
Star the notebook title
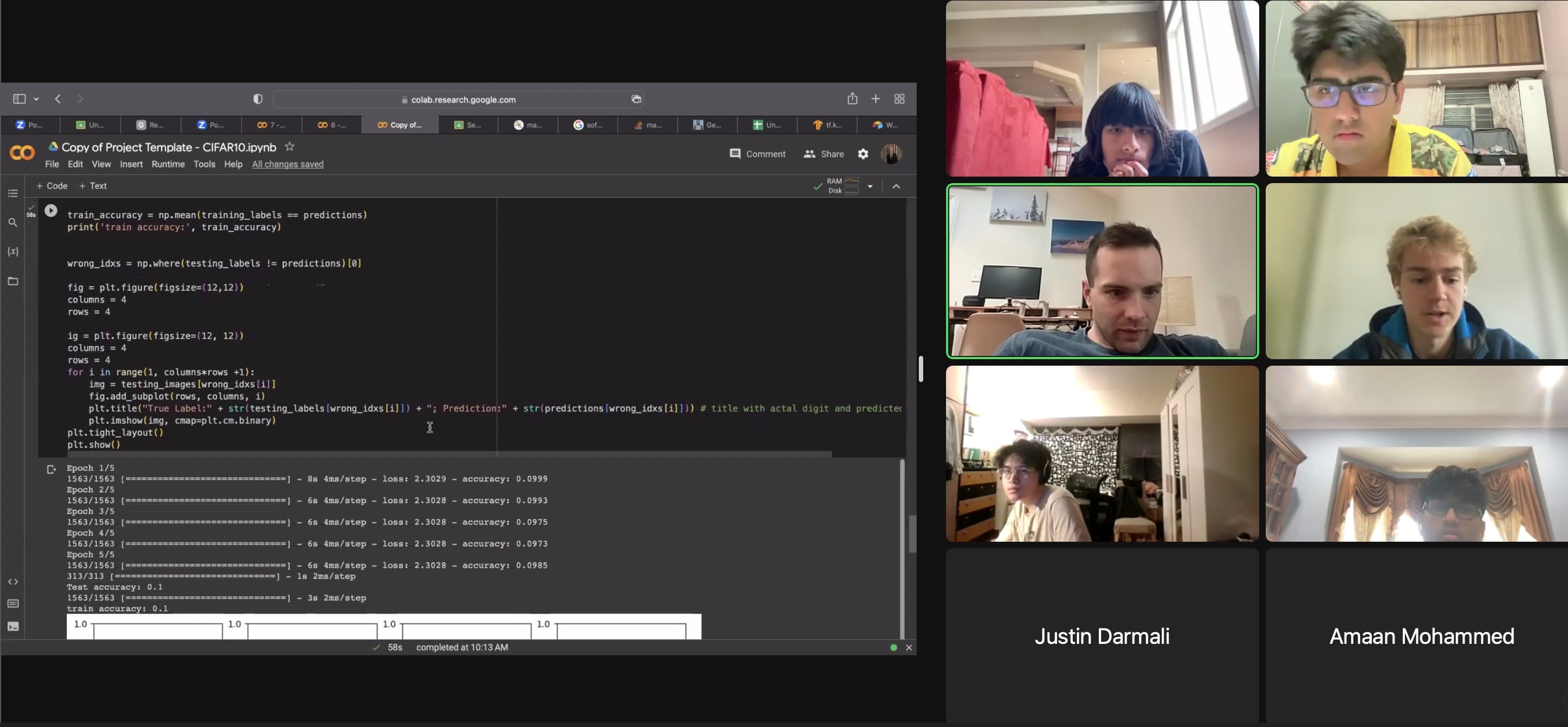(x=290, y=147)
